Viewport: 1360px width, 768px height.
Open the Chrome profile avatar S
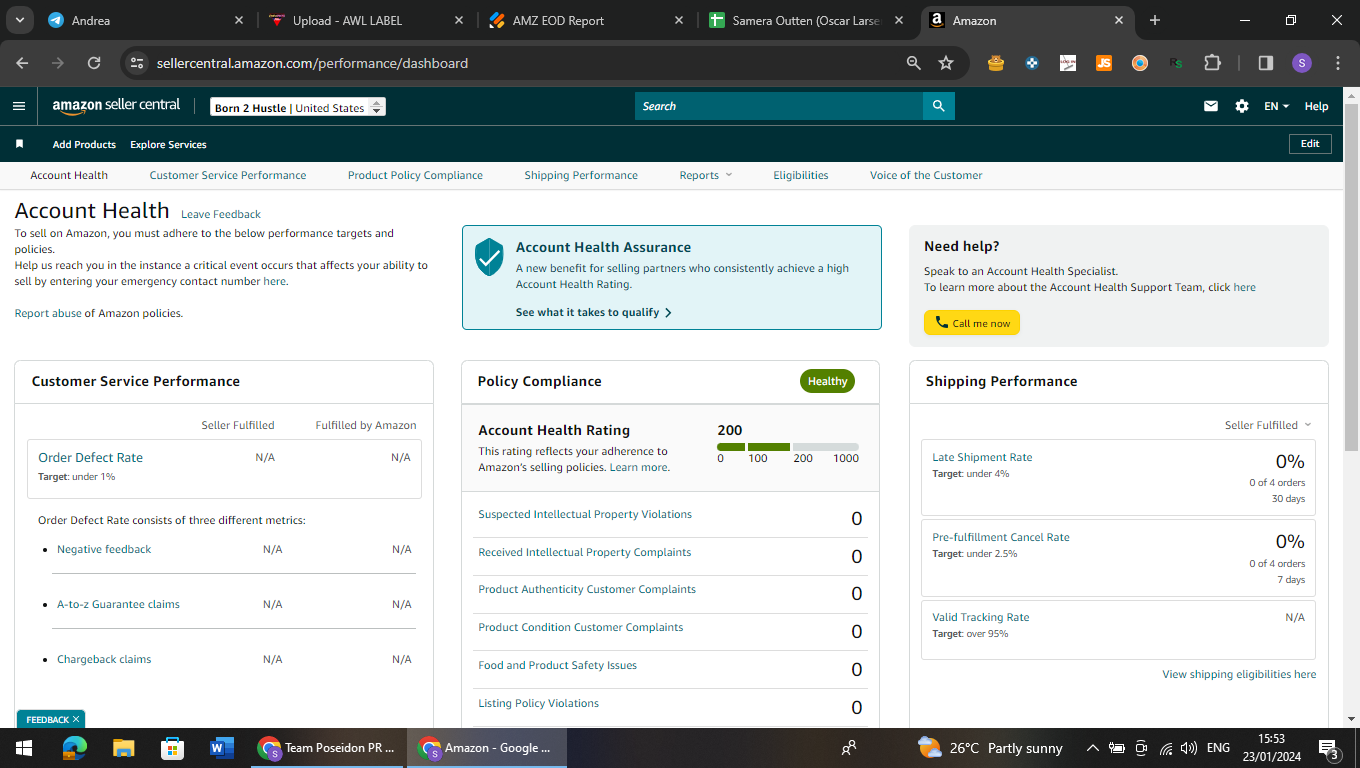[1301, 63]
